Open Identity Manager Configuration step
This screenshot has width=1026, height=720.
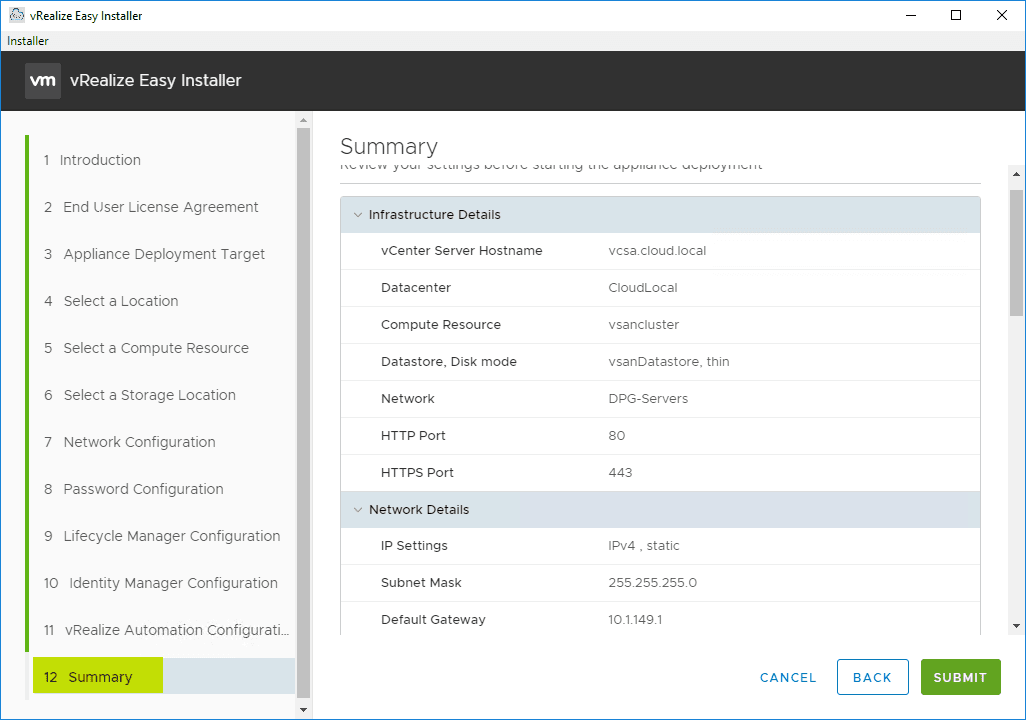click(173, 583)
